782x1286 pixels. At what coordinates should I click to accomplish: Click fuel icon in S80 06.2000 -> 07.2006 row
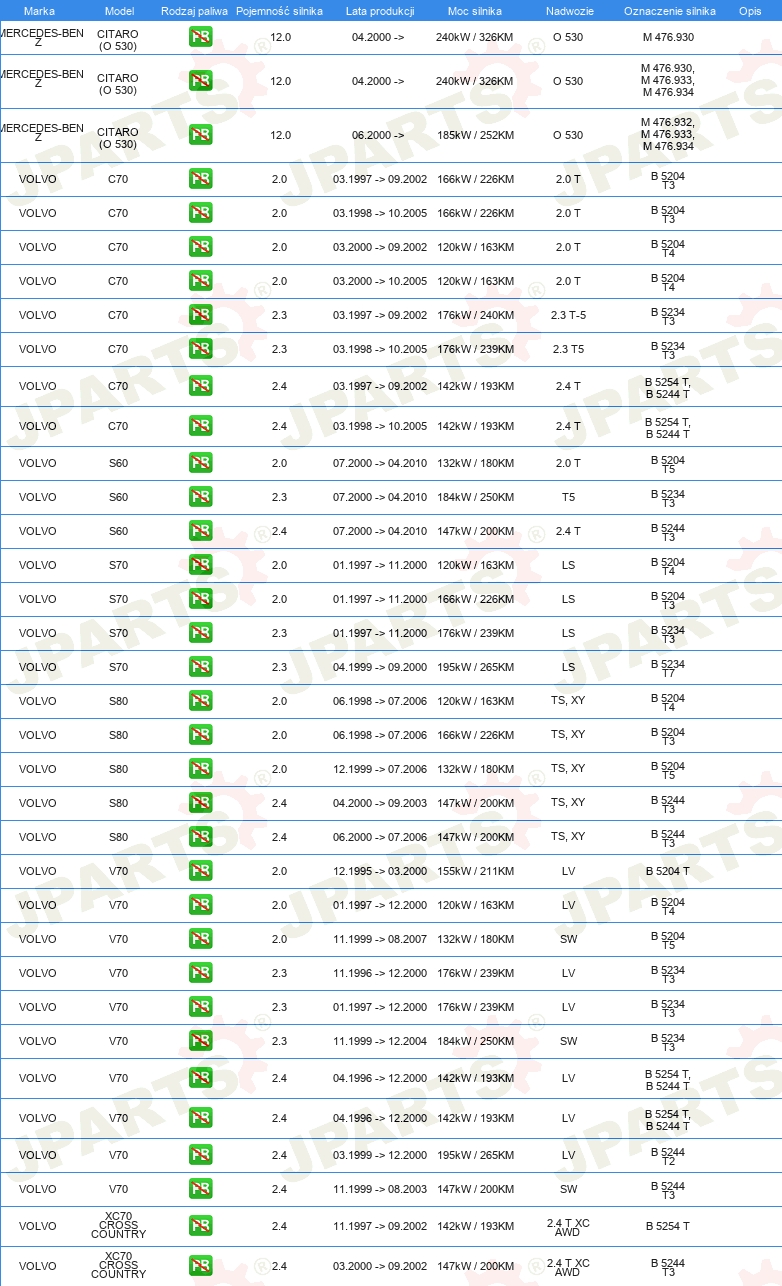[x=200, y=837]
